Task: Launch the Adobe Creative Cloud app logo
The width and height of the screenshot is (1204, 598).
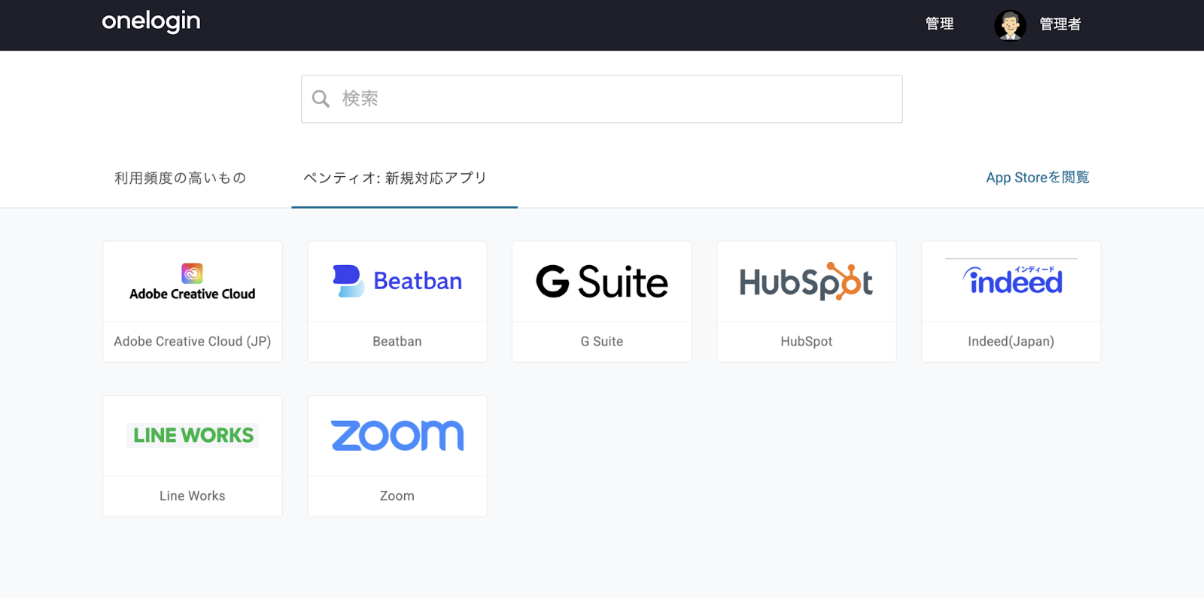Action: point(192,281)
